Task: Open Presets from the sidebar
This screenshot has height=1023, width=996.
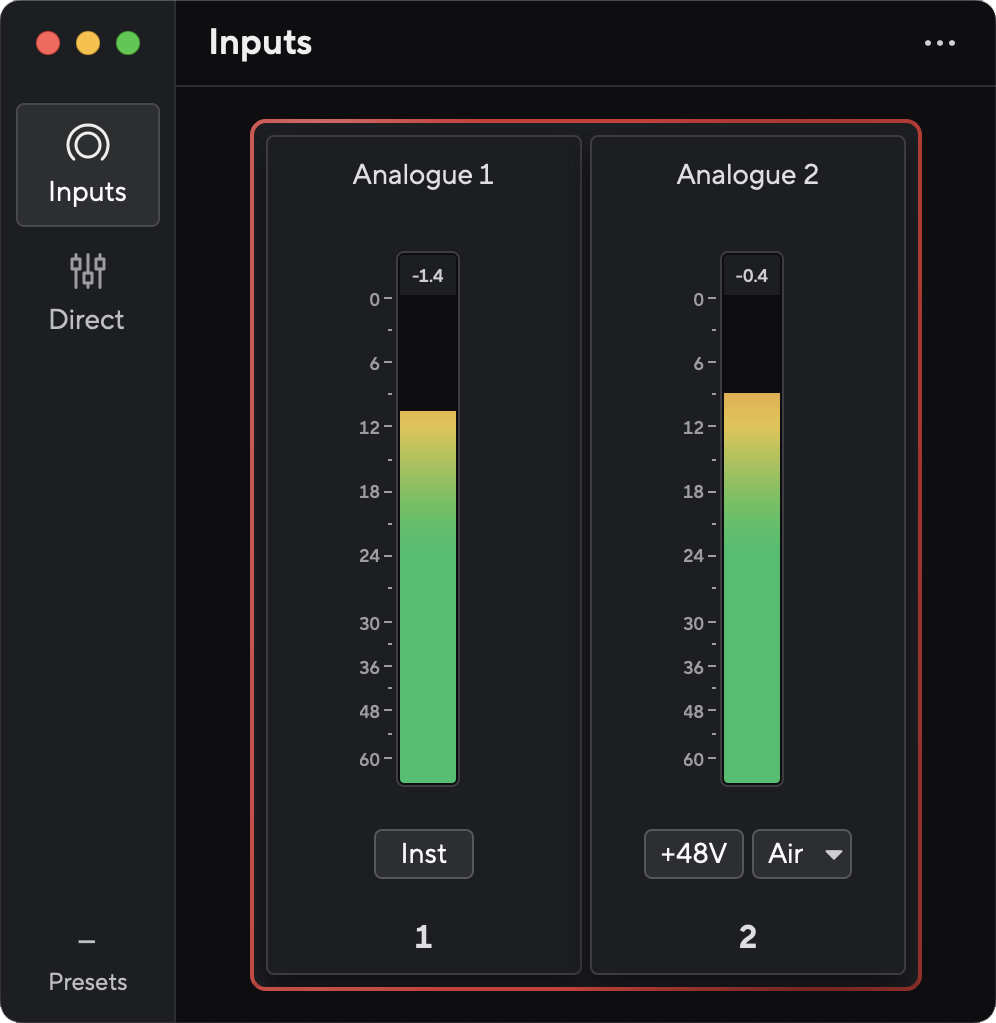Action: tap(87, 960)
